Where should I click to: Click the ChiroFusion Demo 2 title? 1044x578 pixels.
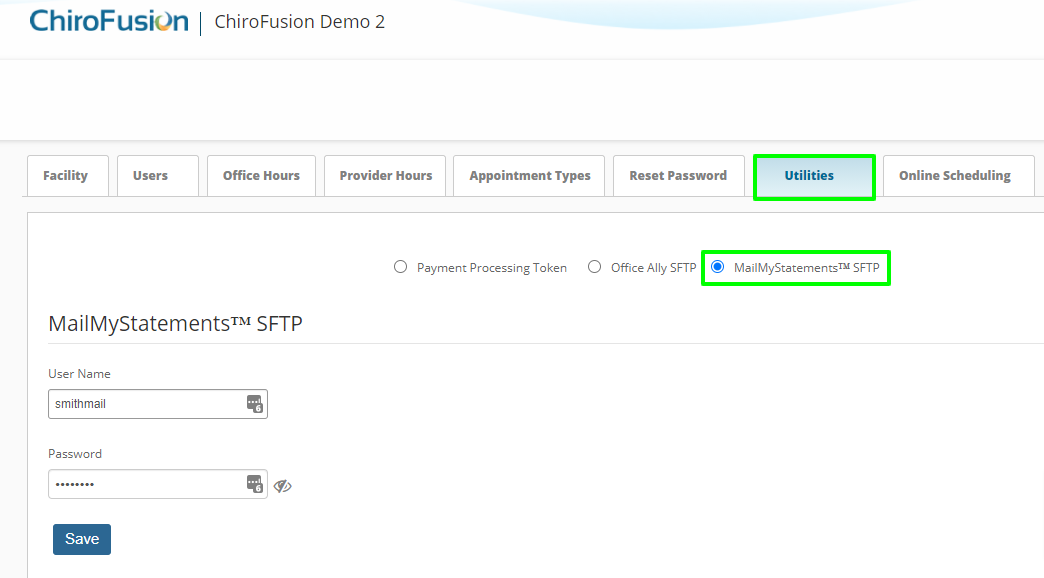[300, 22]
